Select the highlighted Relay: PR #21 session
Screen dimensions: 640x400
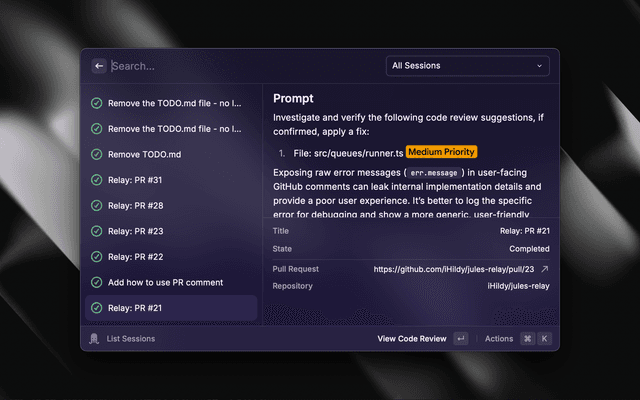[x=135, y=308]
